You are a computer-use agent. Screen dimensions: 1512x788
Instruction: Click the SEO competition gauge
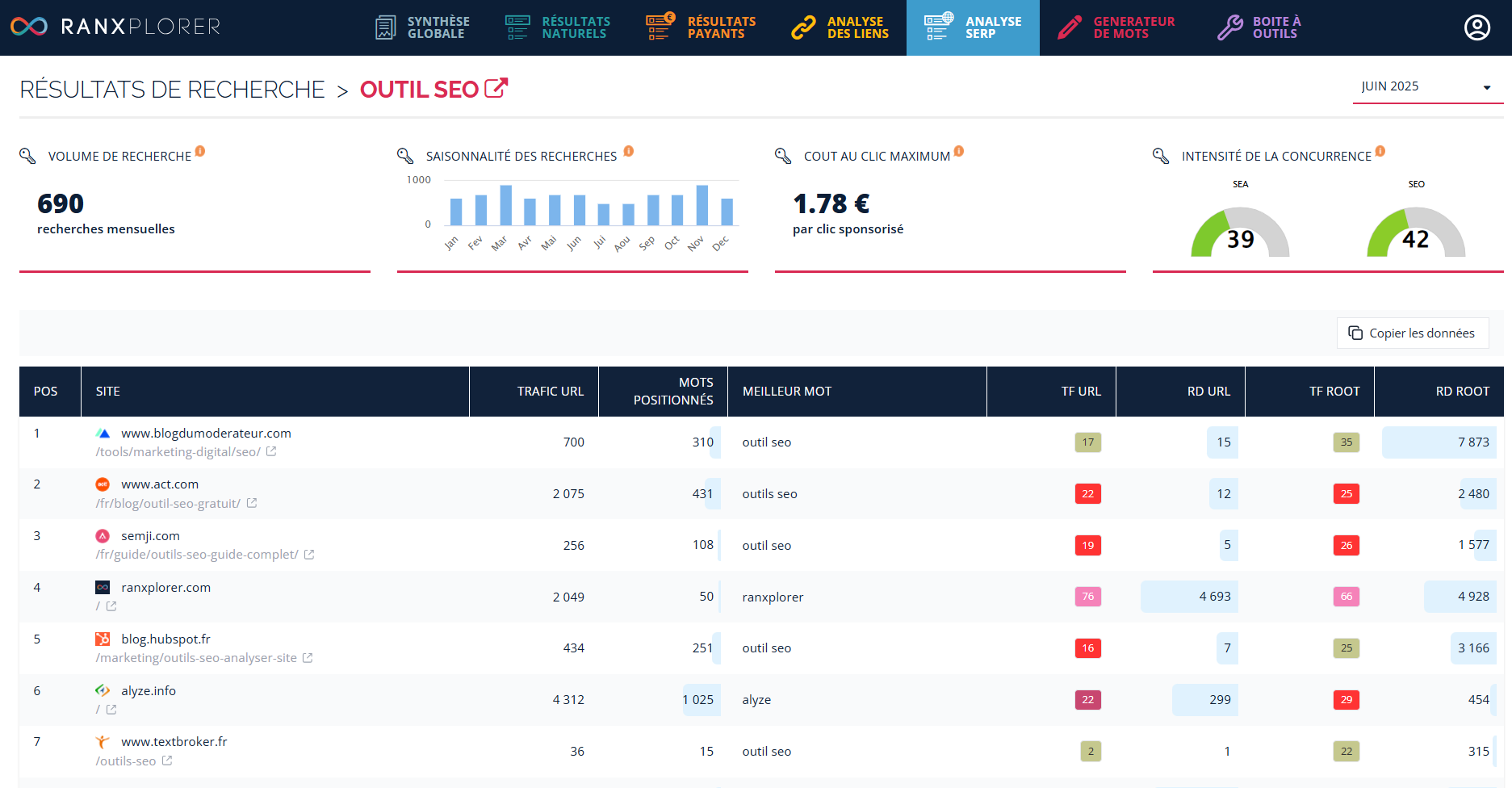(1415, 234)
